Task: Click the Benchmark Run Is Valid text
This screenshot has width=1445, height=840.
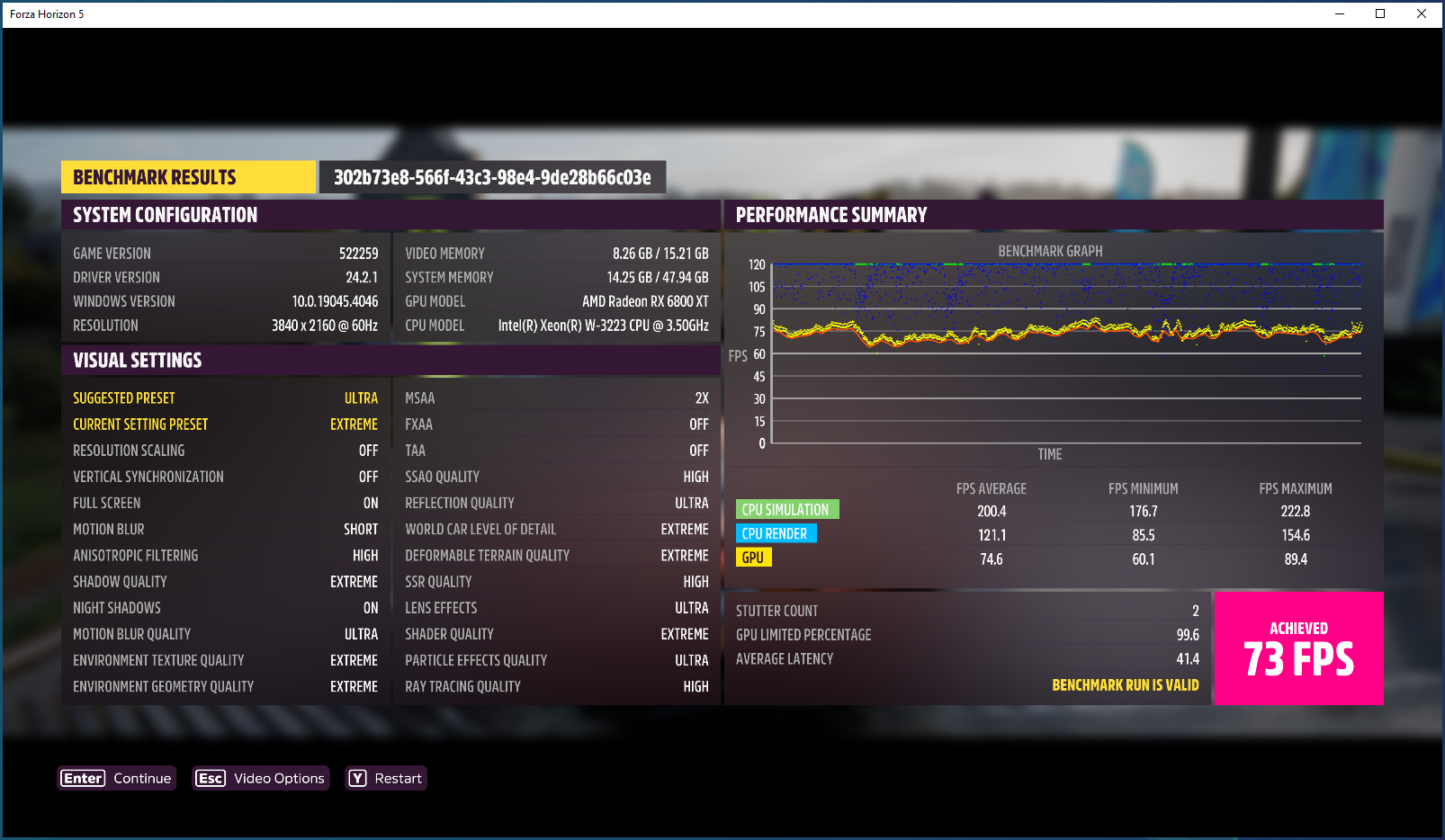Action: tap(1126, 685)
